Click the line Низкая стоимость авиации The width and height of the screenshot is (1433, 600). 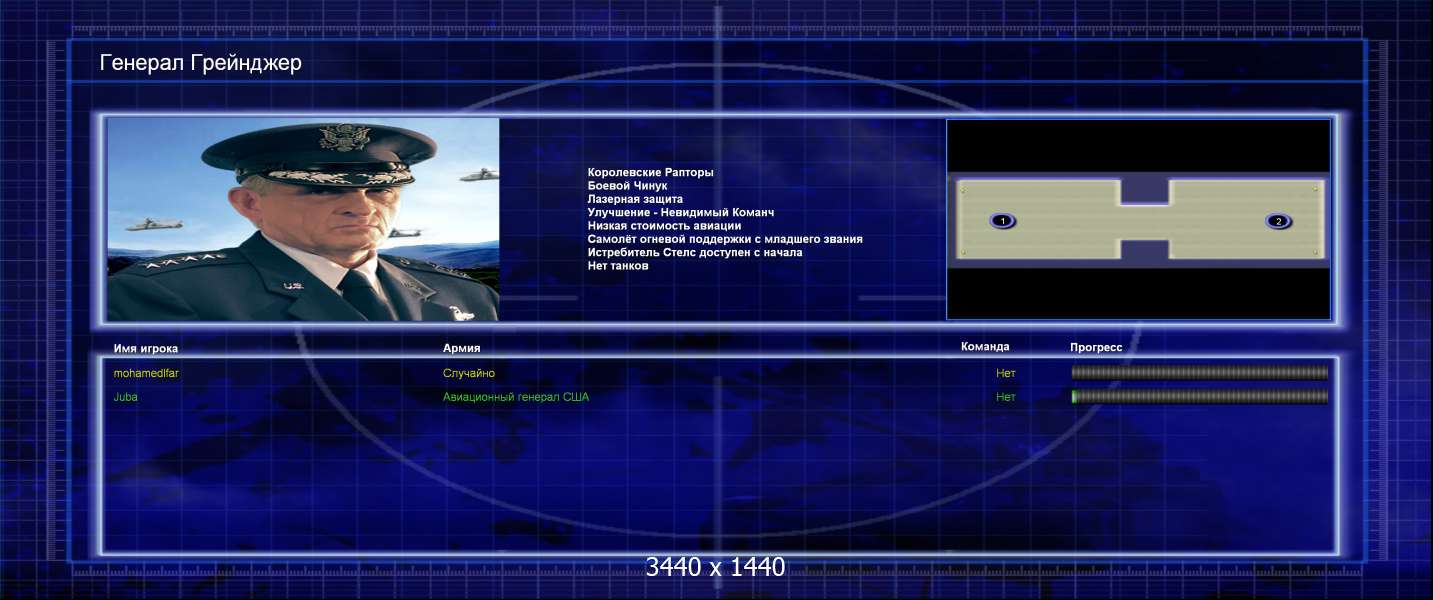click(x=665, y=226)
